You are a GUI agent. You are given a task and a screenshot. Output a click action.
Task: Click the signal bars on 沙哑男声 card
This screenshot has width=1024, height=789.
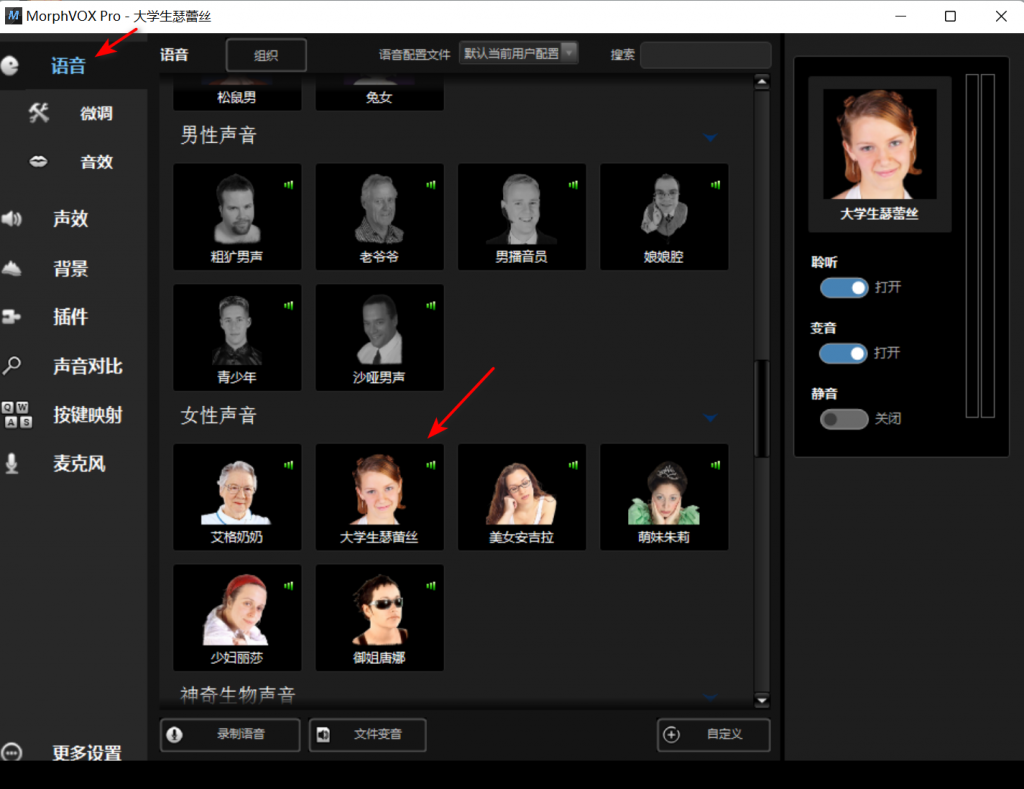(431, 305)
